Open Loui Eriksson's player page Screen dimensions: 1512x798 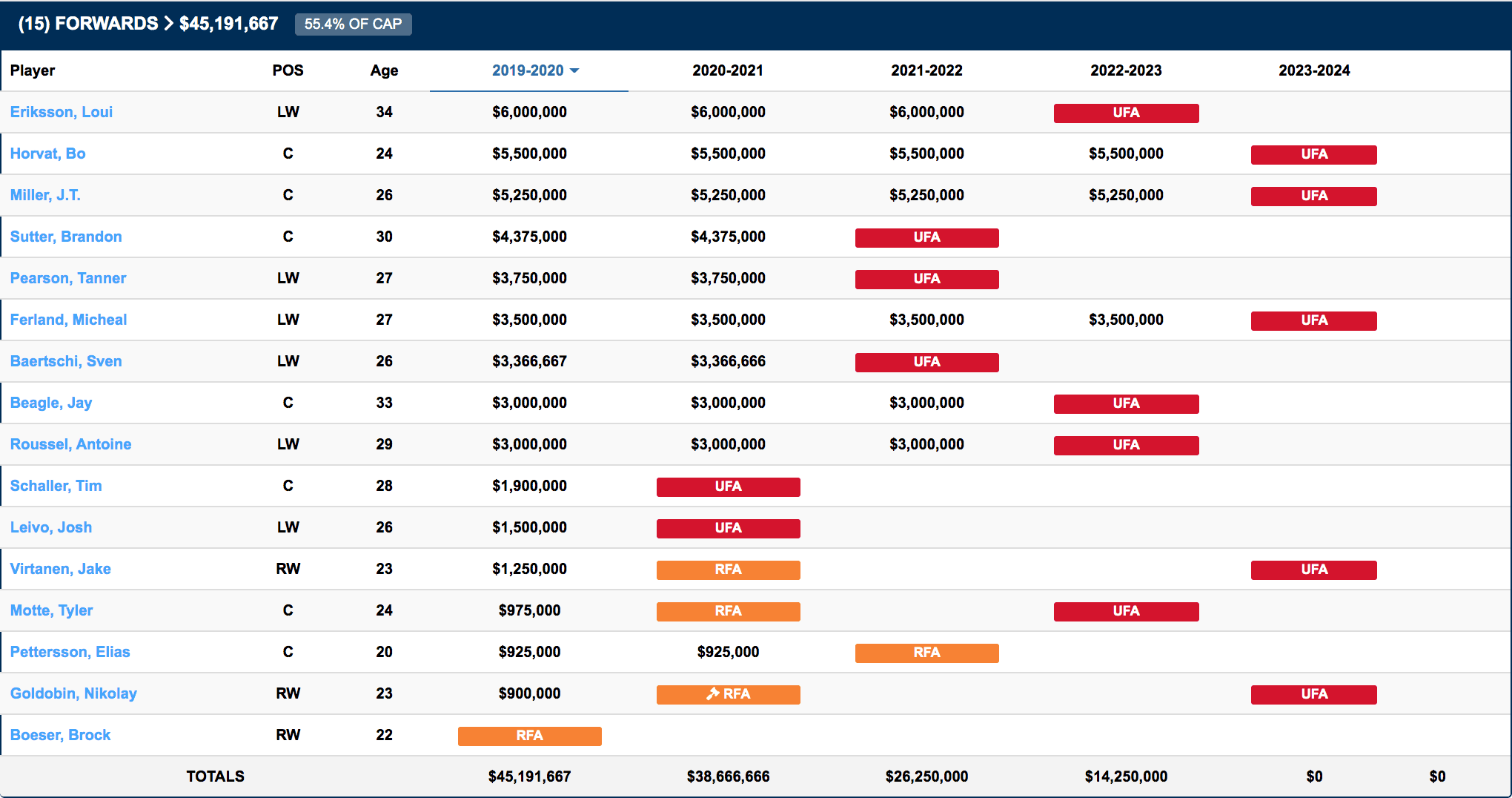click(x=62, y=112)
